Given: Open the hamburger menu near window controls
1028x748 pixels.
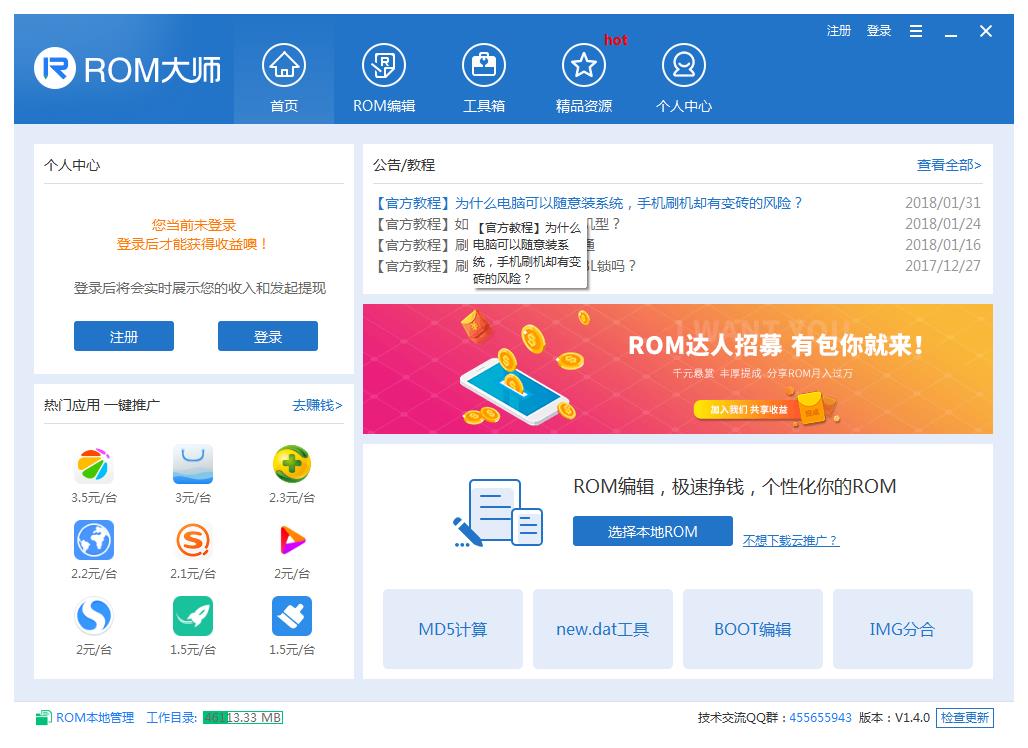Looking at the screenshot, I should tap(915, 31).
